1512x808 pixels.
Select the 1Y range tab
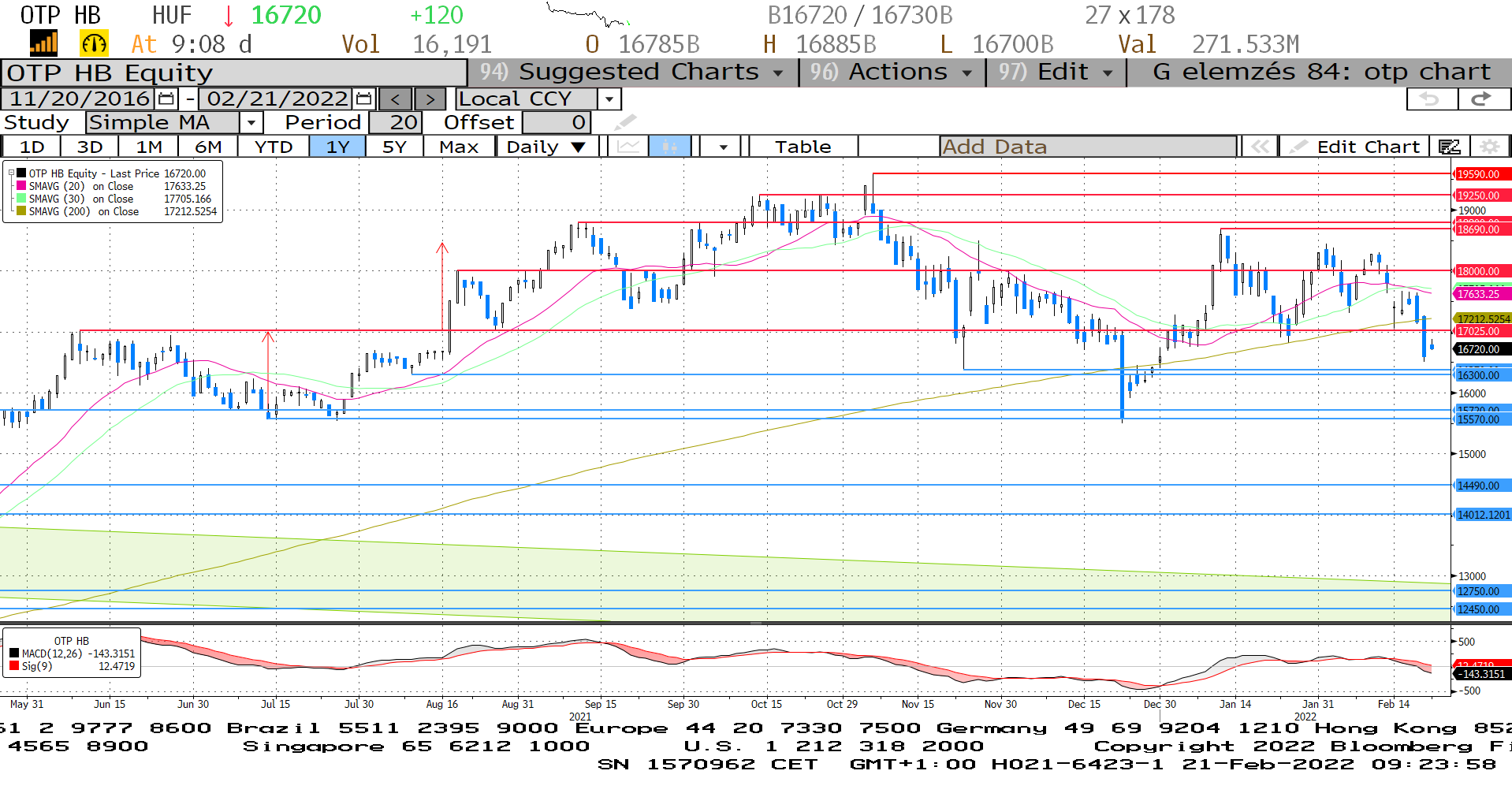click(337, 147)
